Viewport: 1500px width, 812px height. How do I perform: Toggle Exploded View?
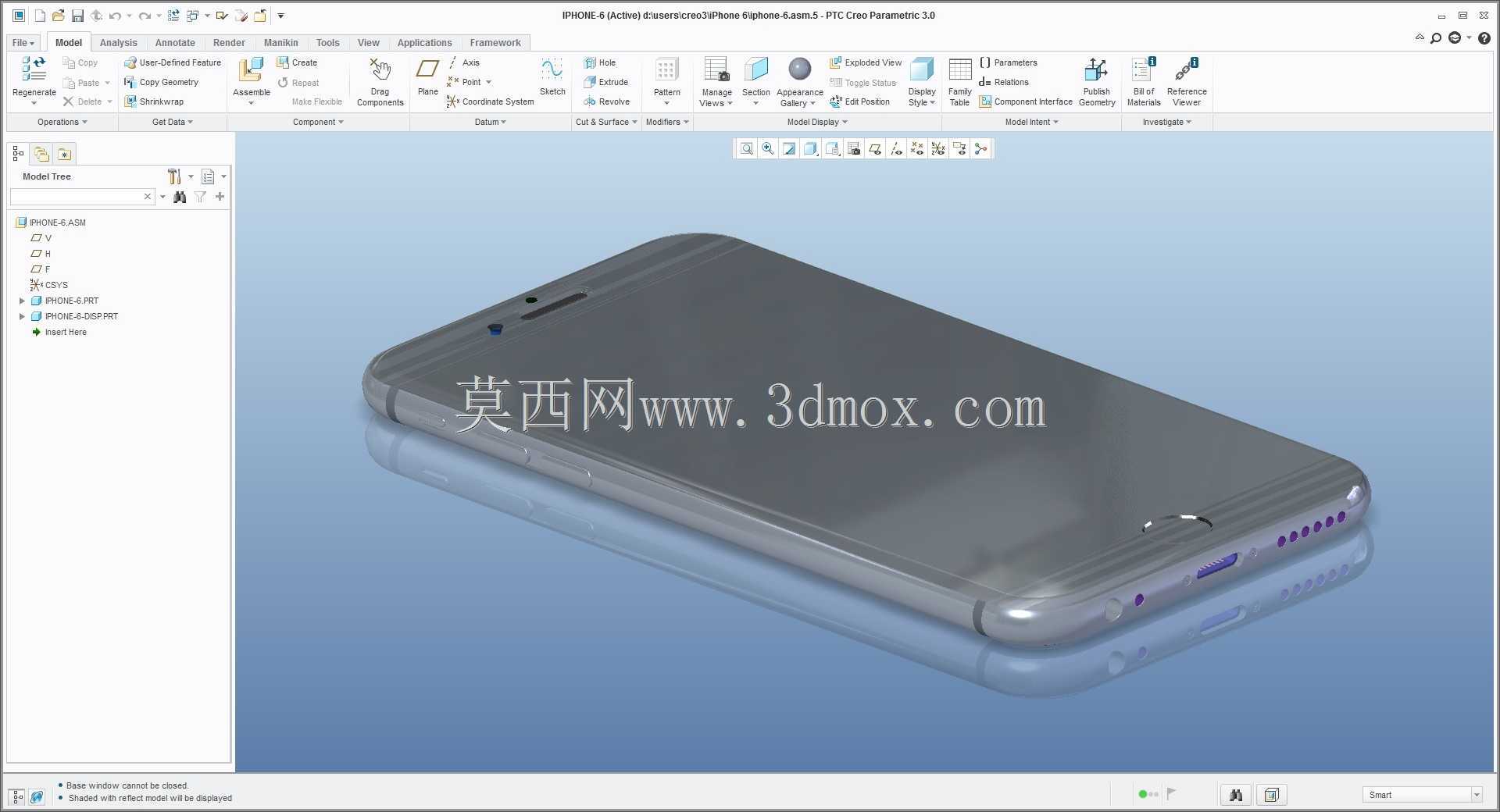coord(866,62)
